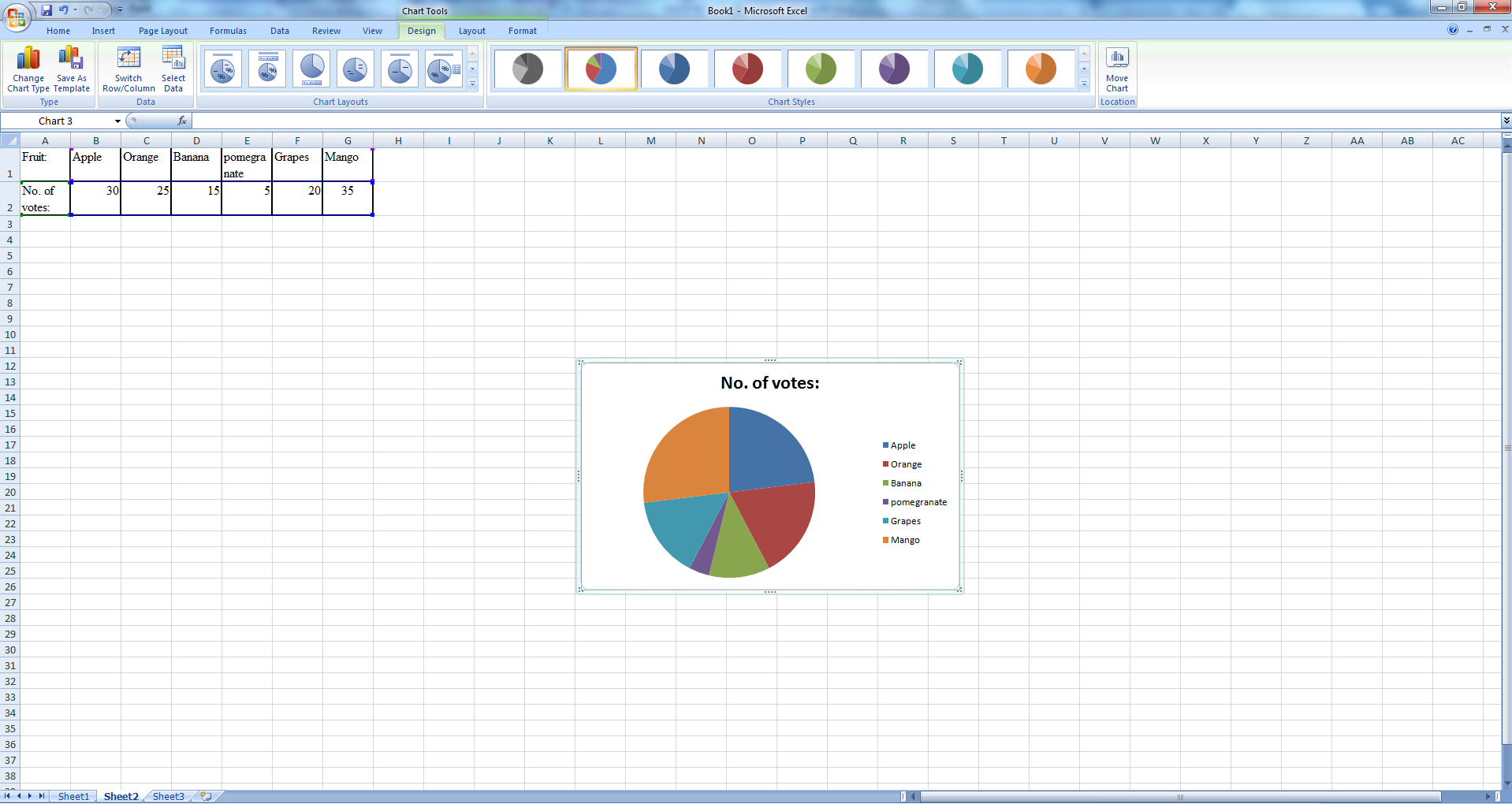This screenshot has height=804, width=1512.
Task: Open the Insert ribbon tab
Action: [x=103, y=31]
